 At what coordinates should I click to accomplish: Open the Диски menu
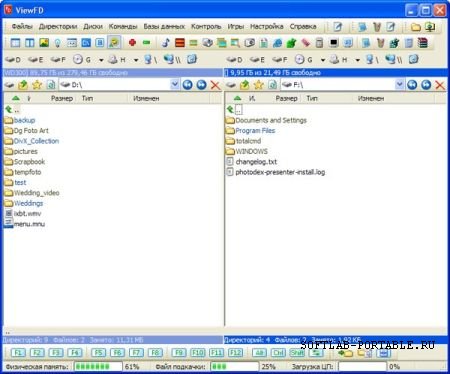coord(93,26)
